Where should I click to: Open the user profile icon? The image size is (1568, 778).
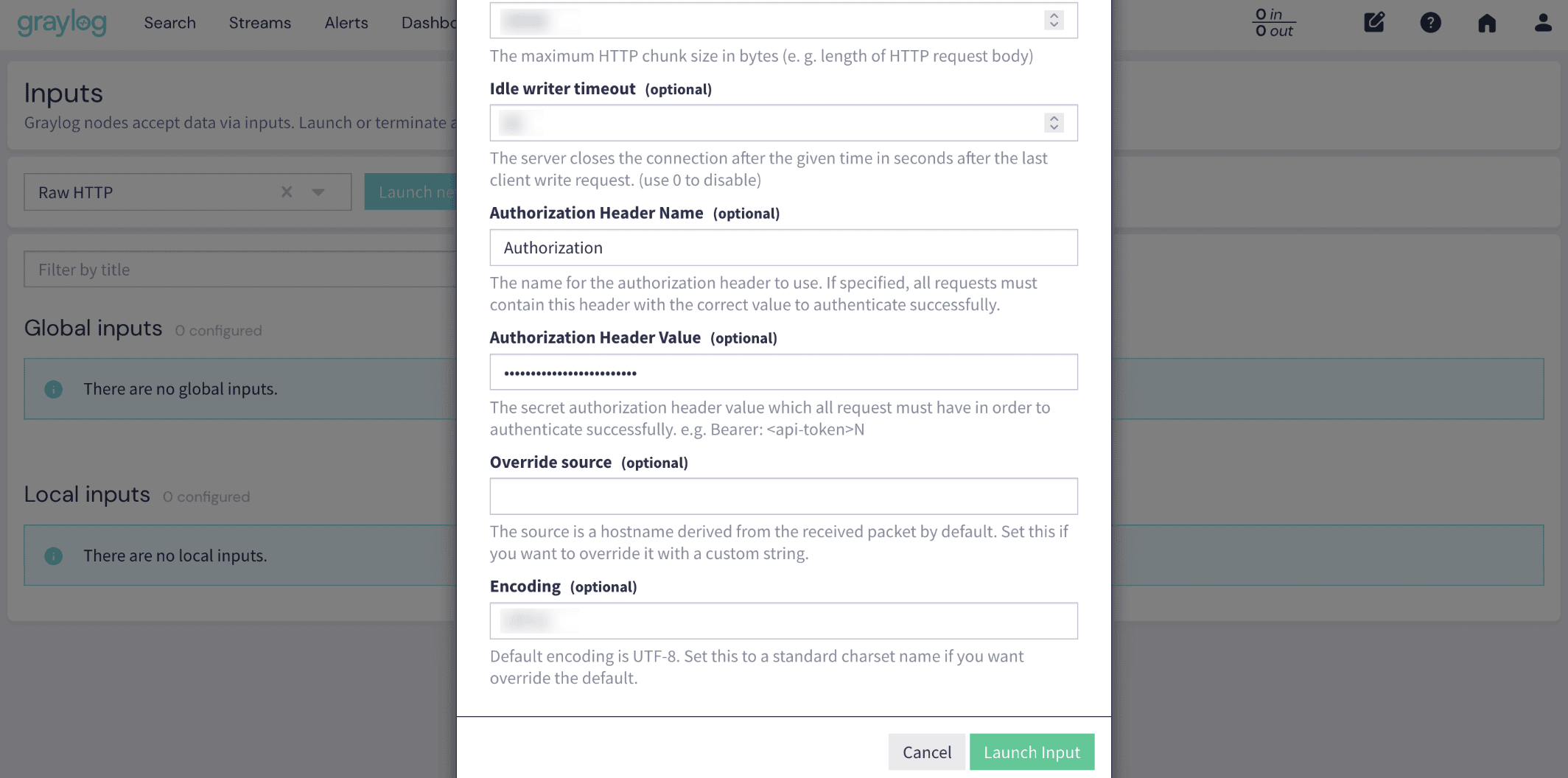tap(1543, 23)
